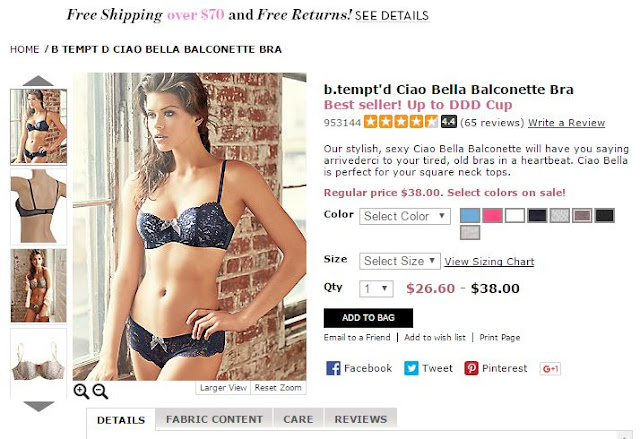Screen dimensions: 640x439
Task: Share via the Twitter Tweet icon
Action: point(411,368)
